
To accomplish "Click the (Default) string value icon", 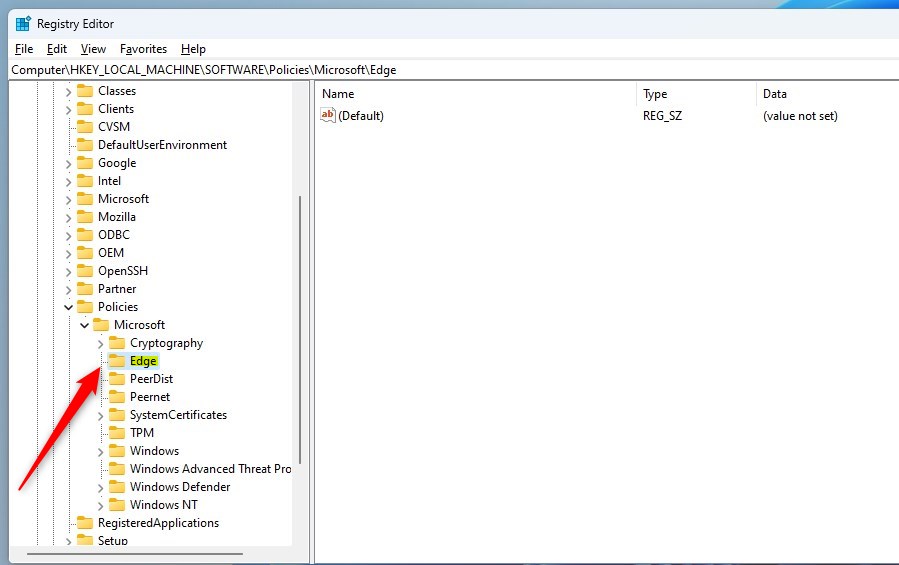I will click(x=328, y=115).
